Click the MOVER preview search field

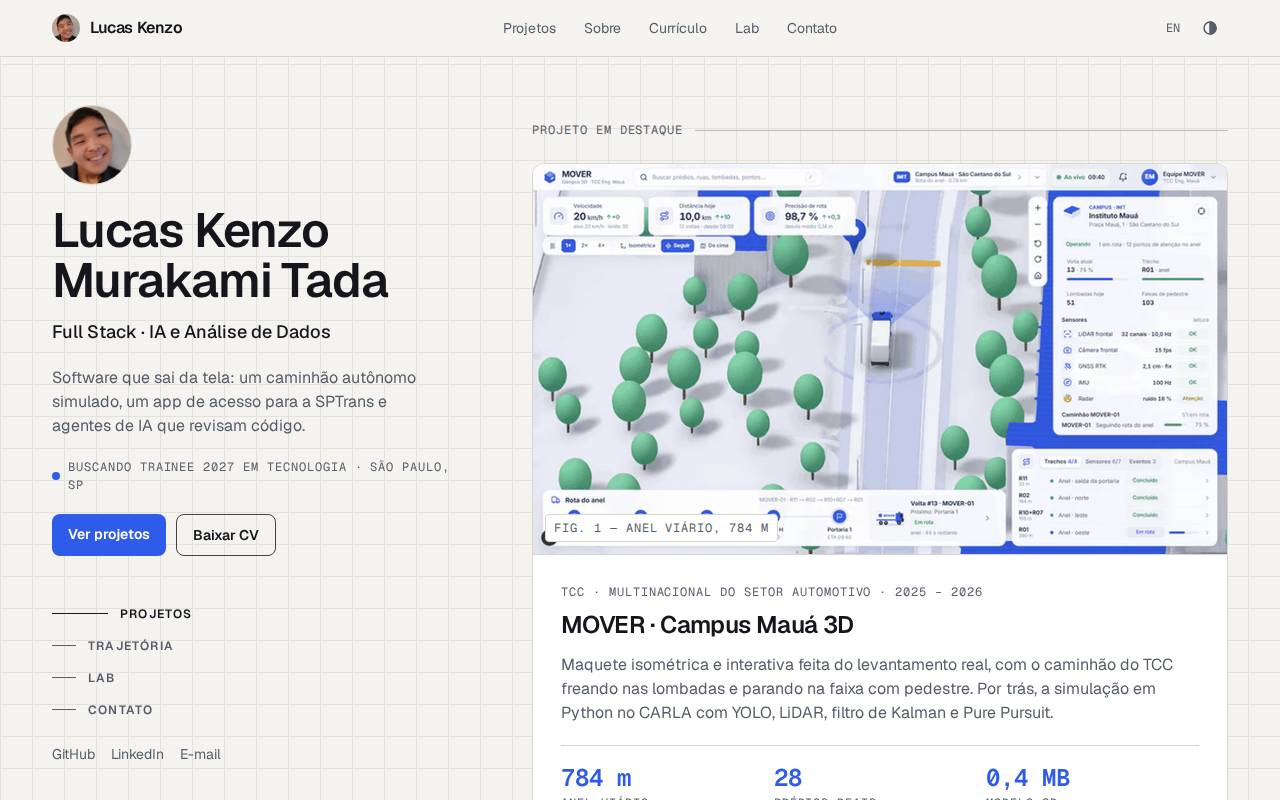pos(730,177)
